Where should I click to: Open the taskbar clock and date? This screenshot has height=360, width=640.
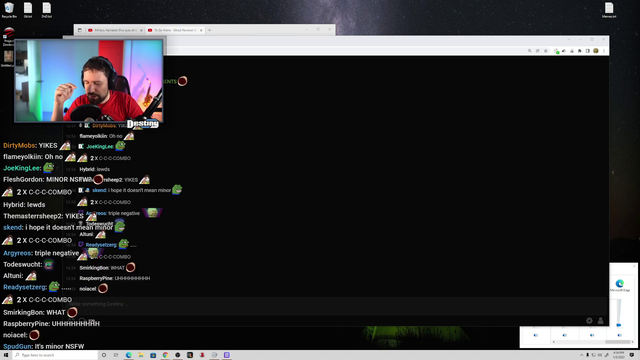[x=619, y=355]
